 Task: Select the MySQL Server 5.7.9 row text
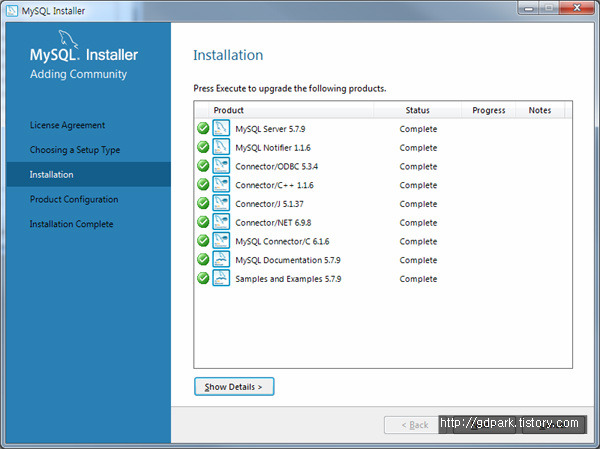pos(270,129)
